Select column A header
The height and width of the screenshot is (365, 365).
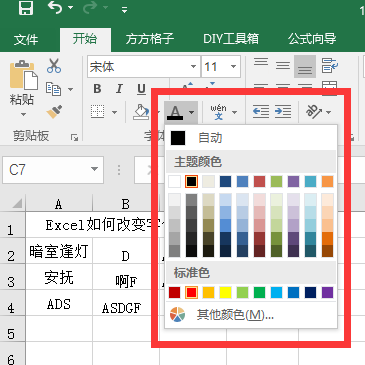point(59,203)
